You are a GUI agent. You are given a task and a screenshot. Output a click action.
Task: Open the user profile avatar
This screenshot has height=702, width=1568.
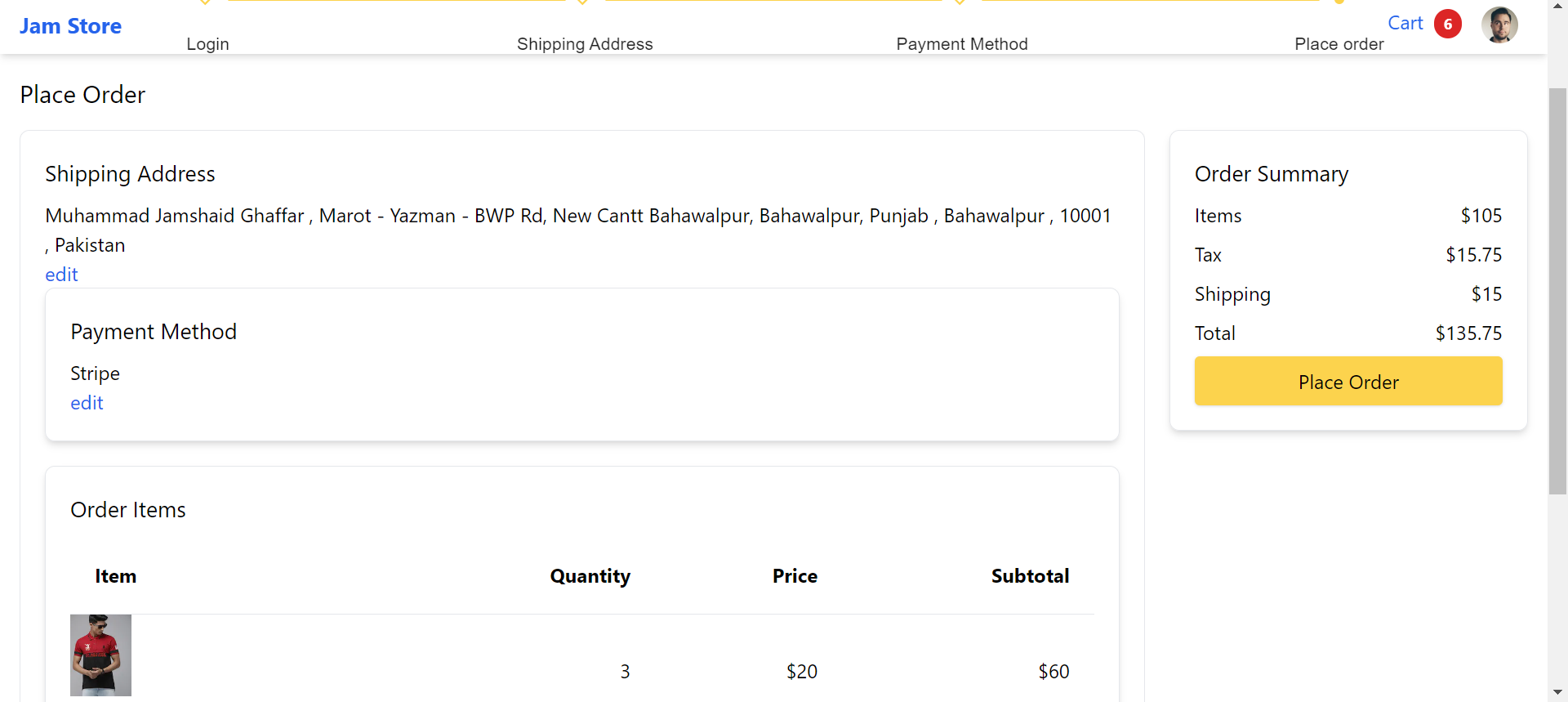pos(1500,25)
